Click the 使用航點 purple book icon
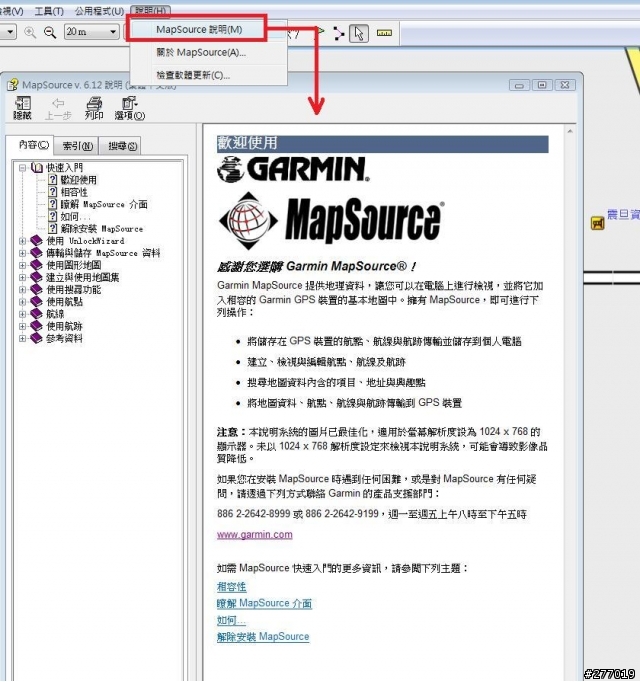640x682 pixels. [x=37, y=301]
